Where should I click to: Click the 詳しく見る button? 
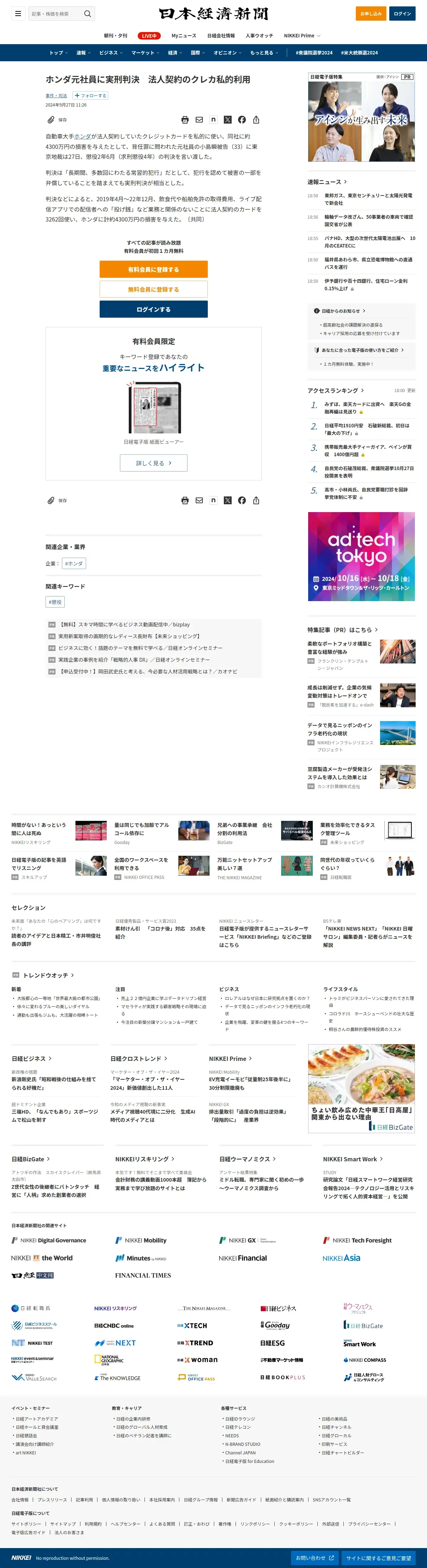point(154,463)
